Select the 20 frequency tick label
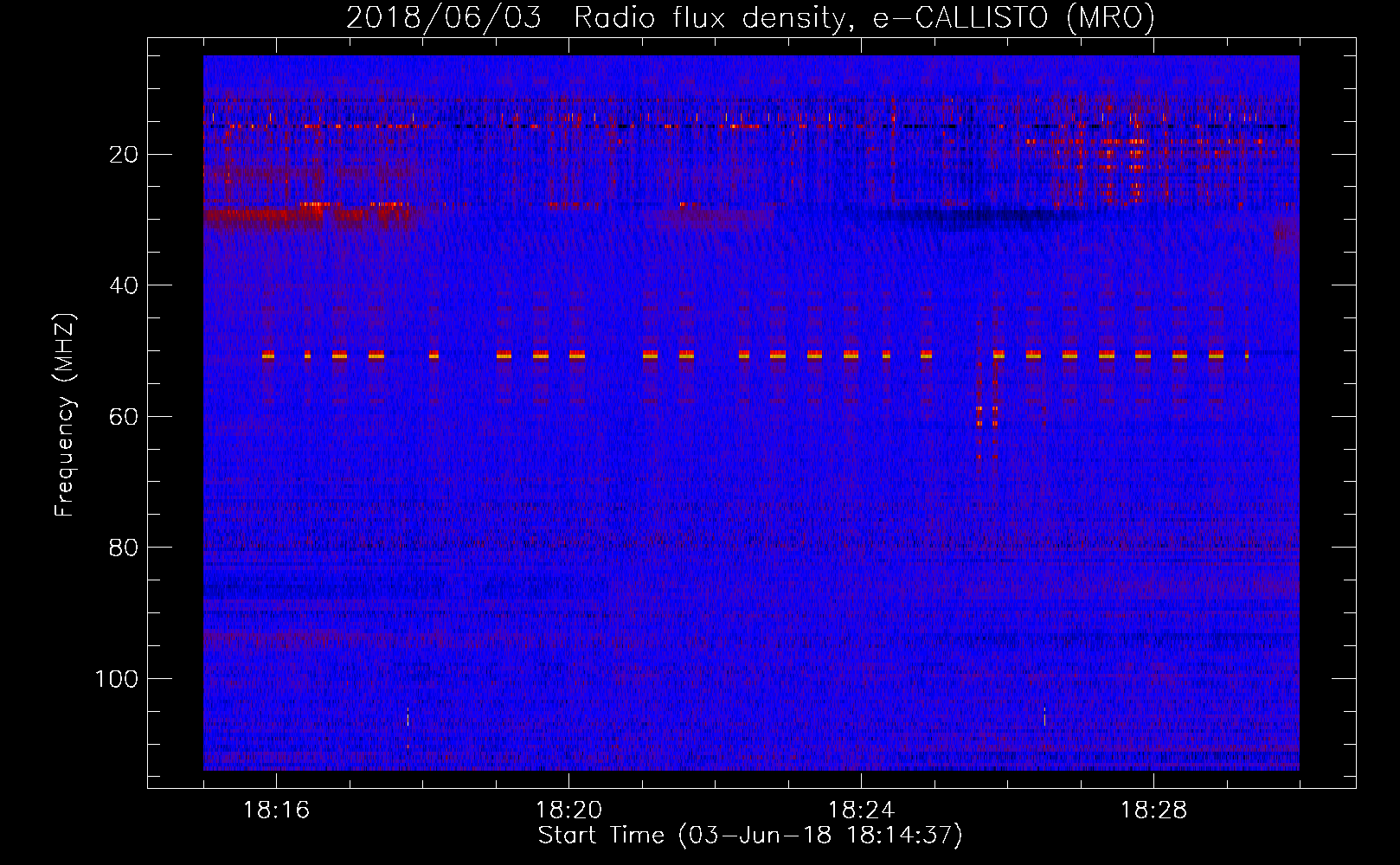Viewport: 1400px width, 865px height. point(125,155)
